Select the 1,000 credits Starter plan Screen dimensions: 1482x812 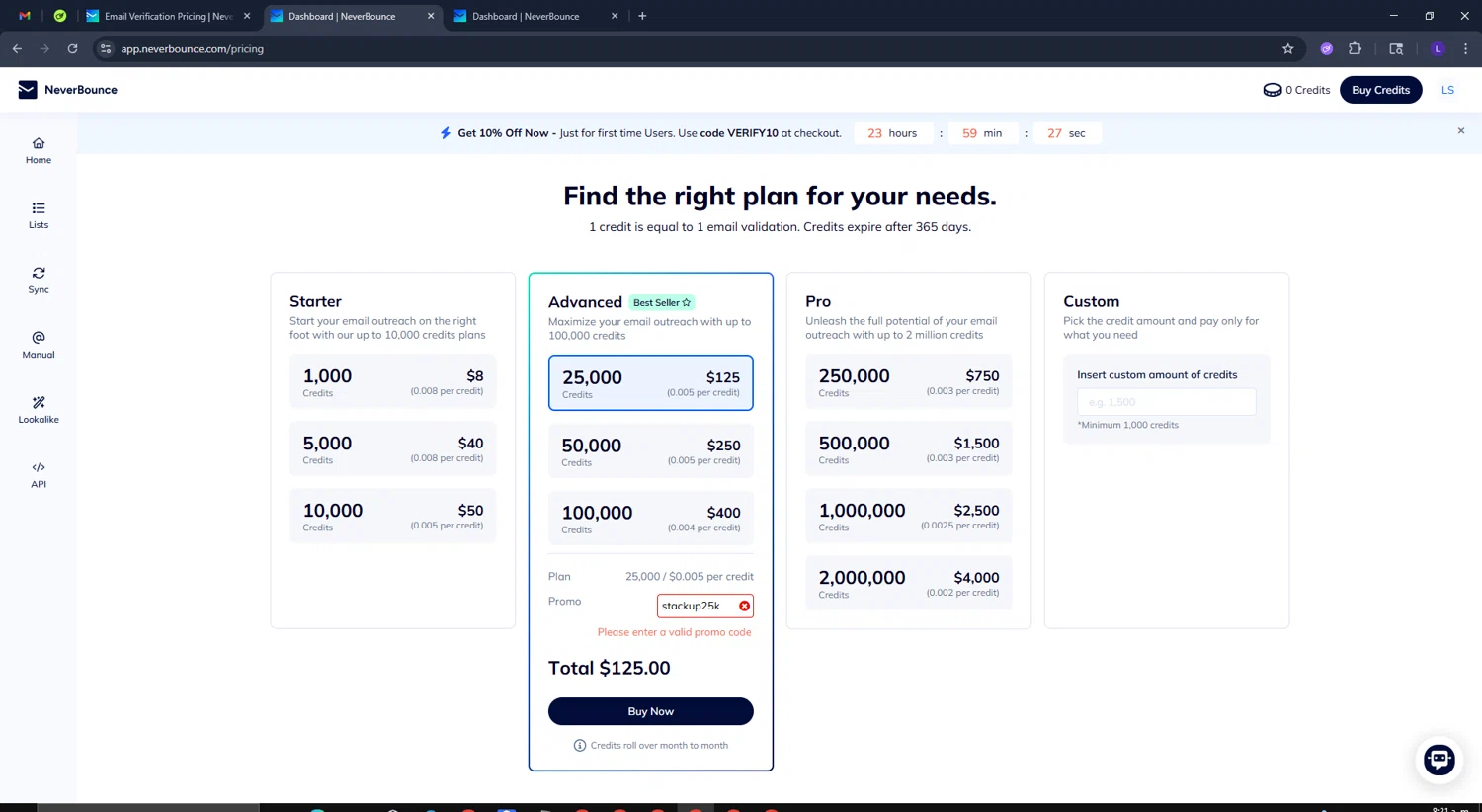(x=393, y=381)
